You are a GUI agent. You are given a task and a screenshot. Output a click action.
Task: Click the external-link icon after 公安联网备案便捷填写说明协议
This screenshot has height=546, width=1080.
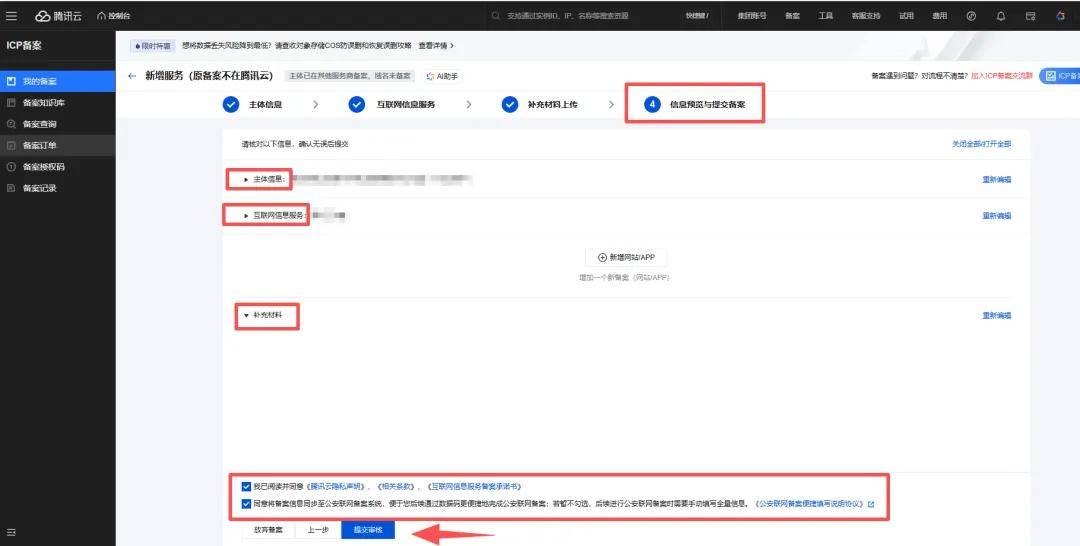click(871, 505)
